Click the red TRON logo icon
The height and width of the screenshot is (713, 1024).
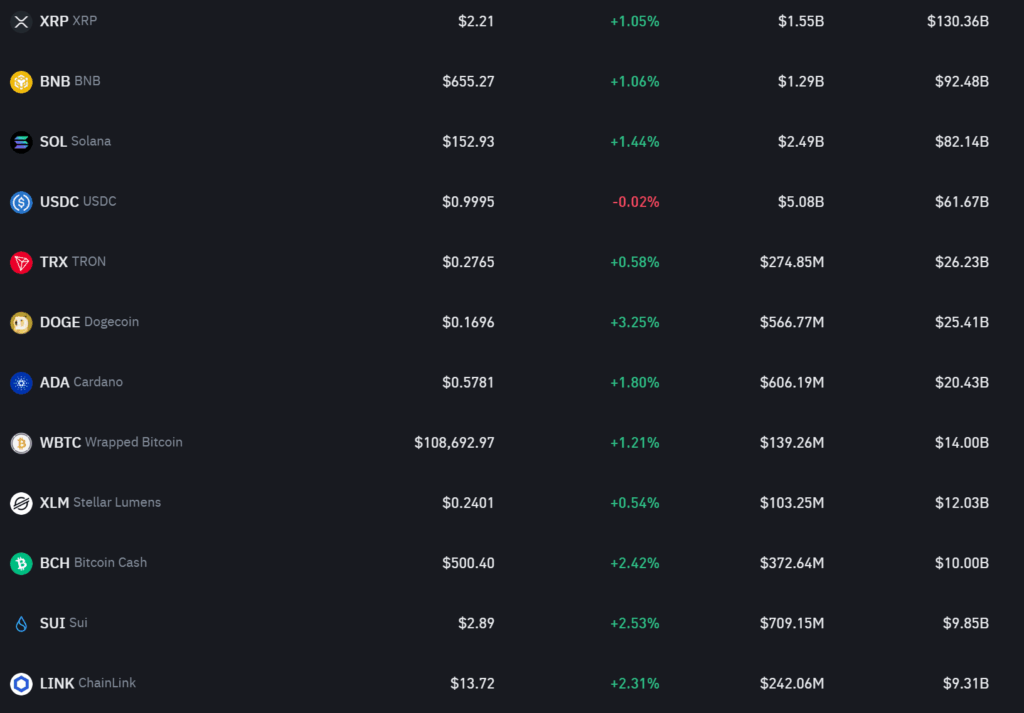click(x=21, y=262)
